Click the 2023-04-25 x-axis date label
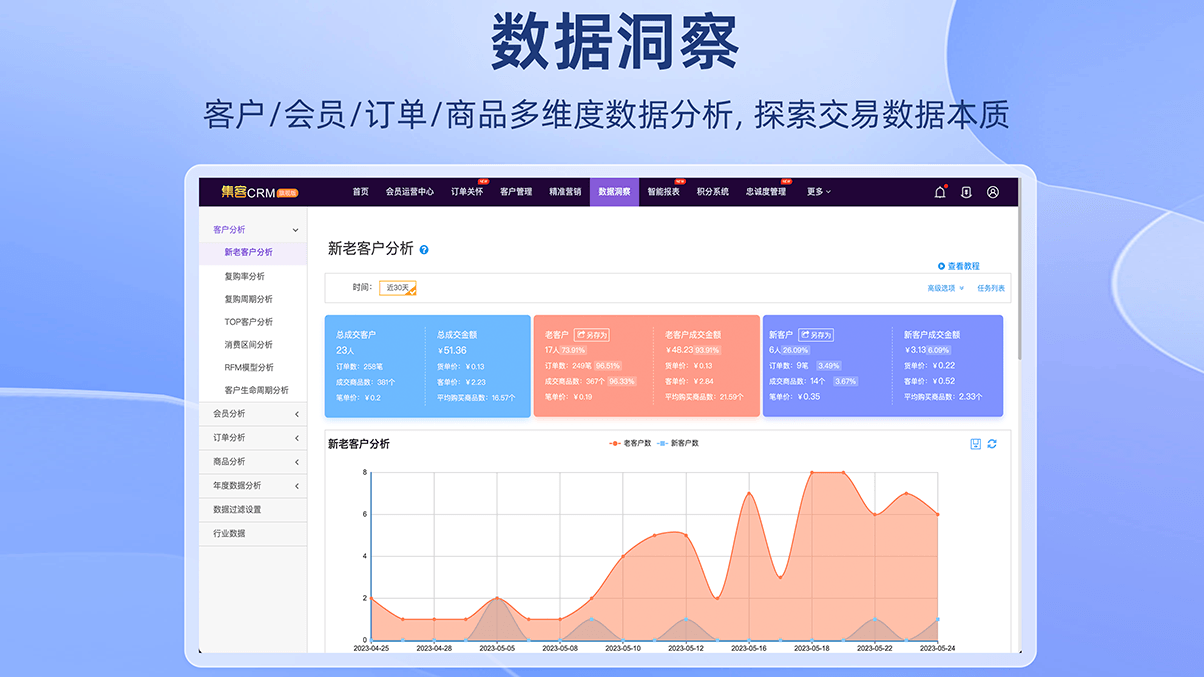The image size is (1204, 677). click(x=372, y=648)
